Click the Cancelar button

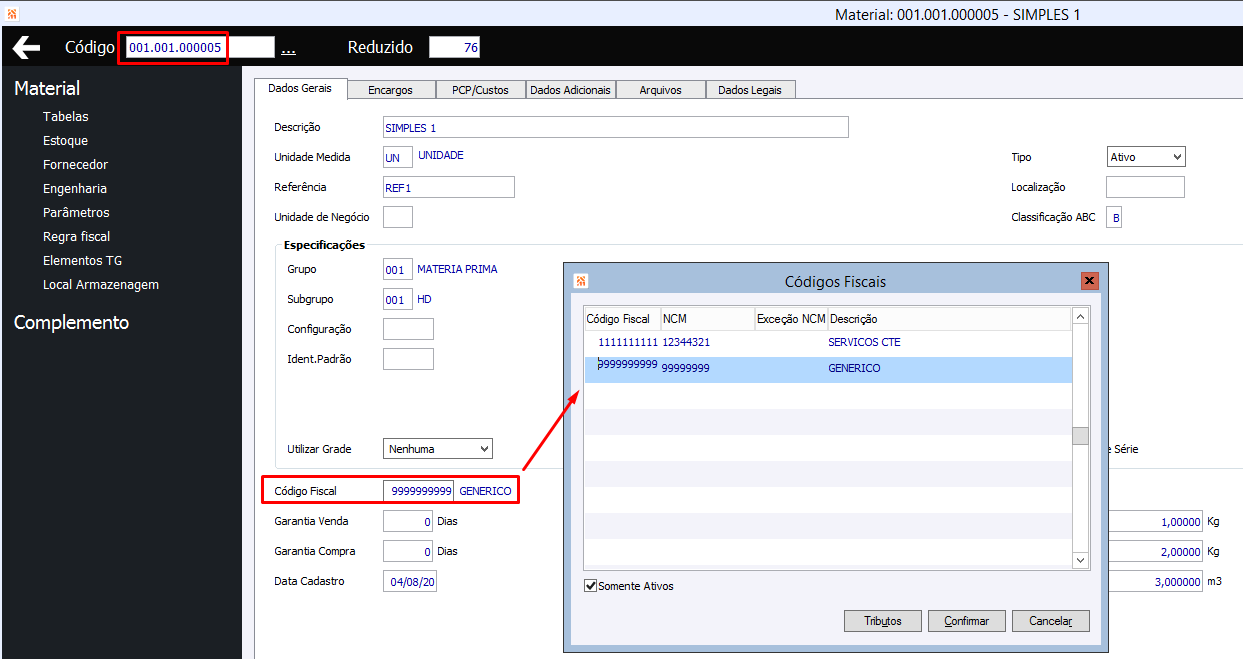pos(1050,621)
